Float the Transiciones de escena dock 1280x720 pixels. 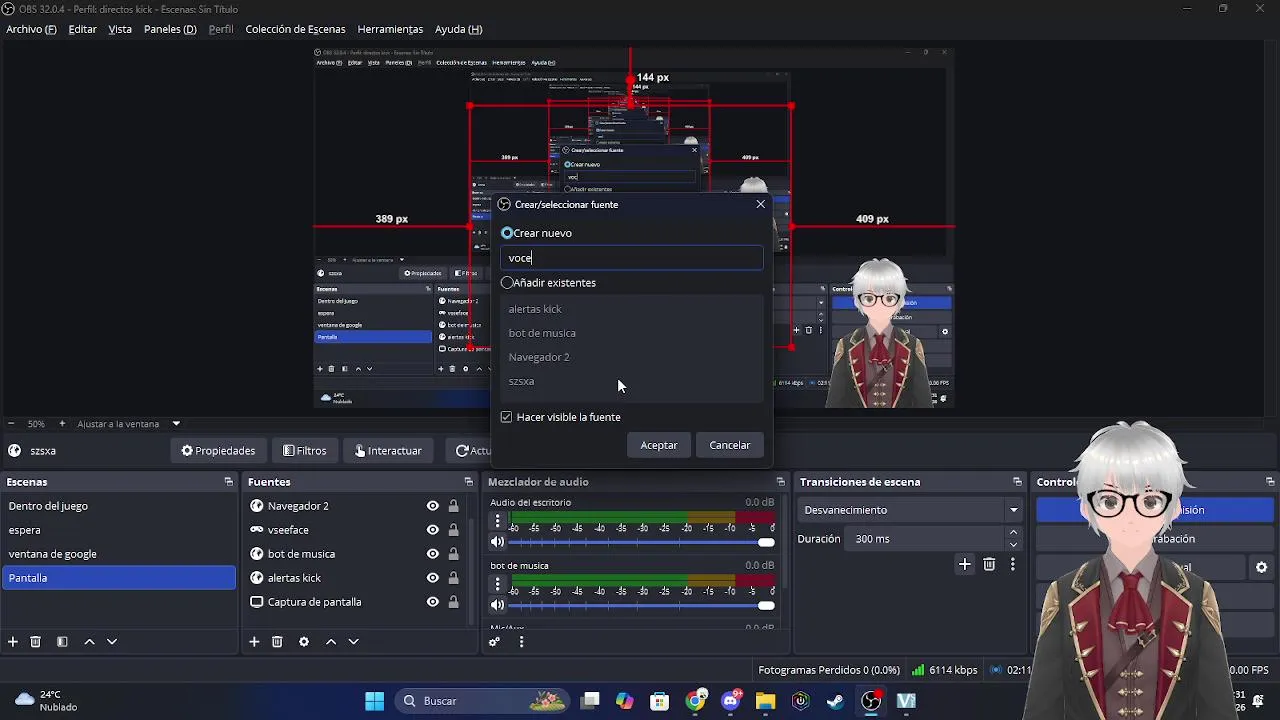[x=1017, y=482]
